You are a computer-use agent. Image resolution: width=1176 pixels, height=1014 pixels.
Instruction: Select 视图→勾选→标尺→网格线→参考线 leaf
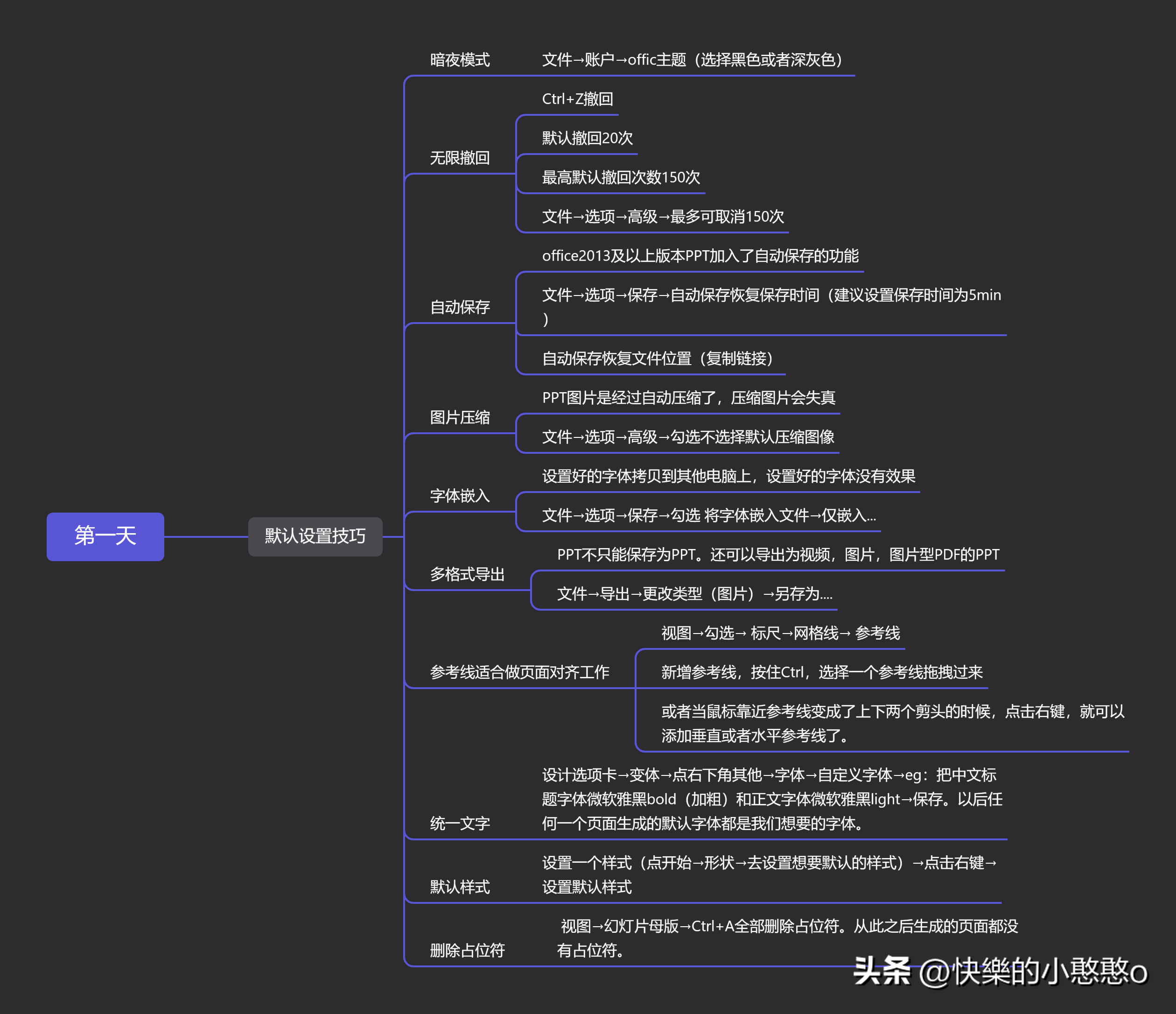[780, 633]
